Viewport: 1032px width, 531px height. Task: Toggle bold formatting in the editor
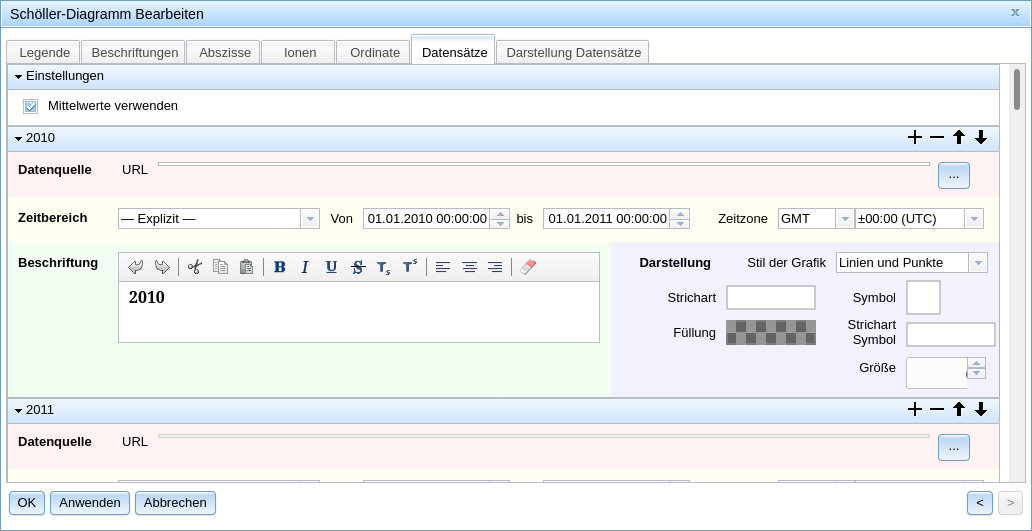(280, 267)
